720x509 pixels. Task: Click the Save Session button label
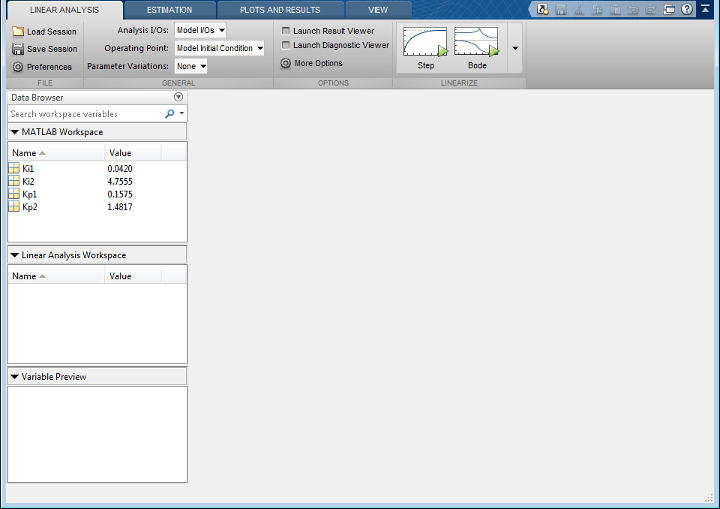click(x=52, y=49)
